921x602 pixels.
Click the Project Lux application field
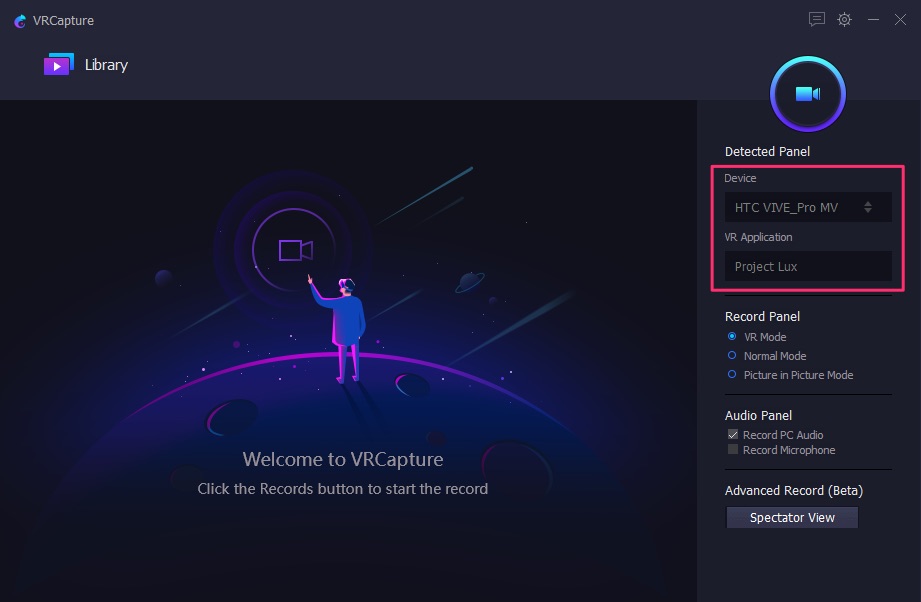808,266
